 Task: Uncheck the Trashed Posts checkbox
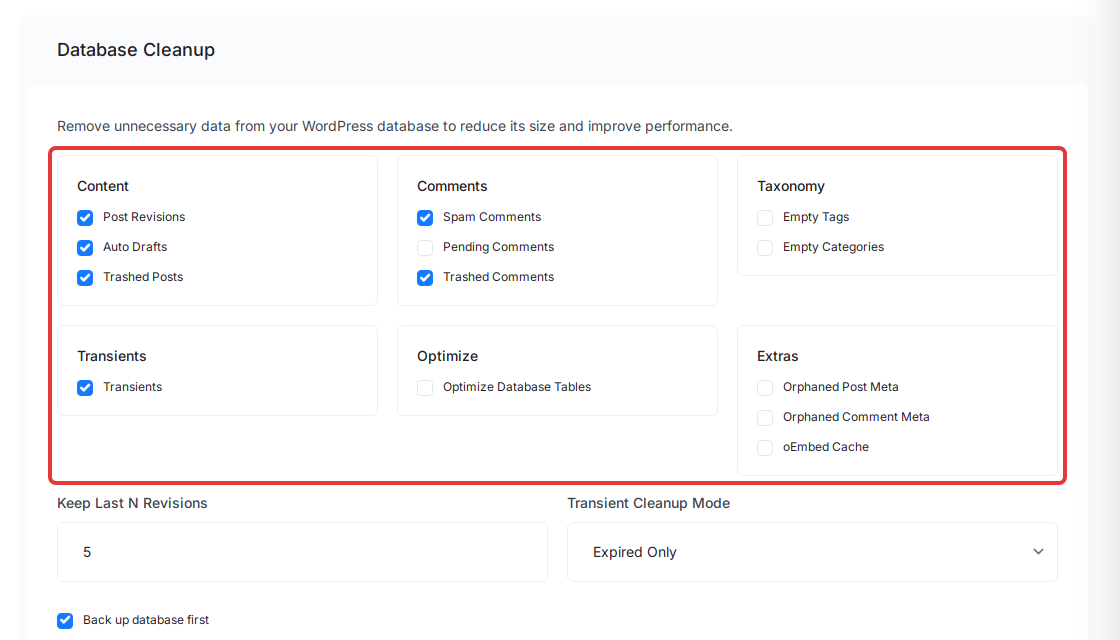coord(85,277)
